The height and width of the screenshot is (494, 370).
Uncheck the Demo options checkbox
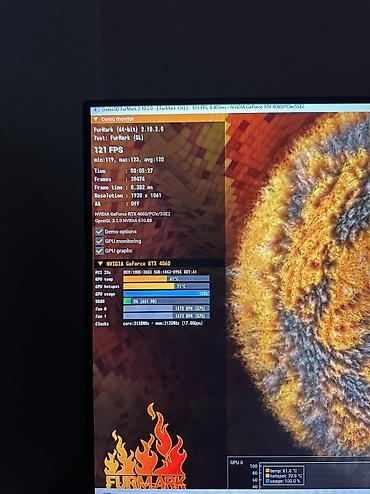99,231
